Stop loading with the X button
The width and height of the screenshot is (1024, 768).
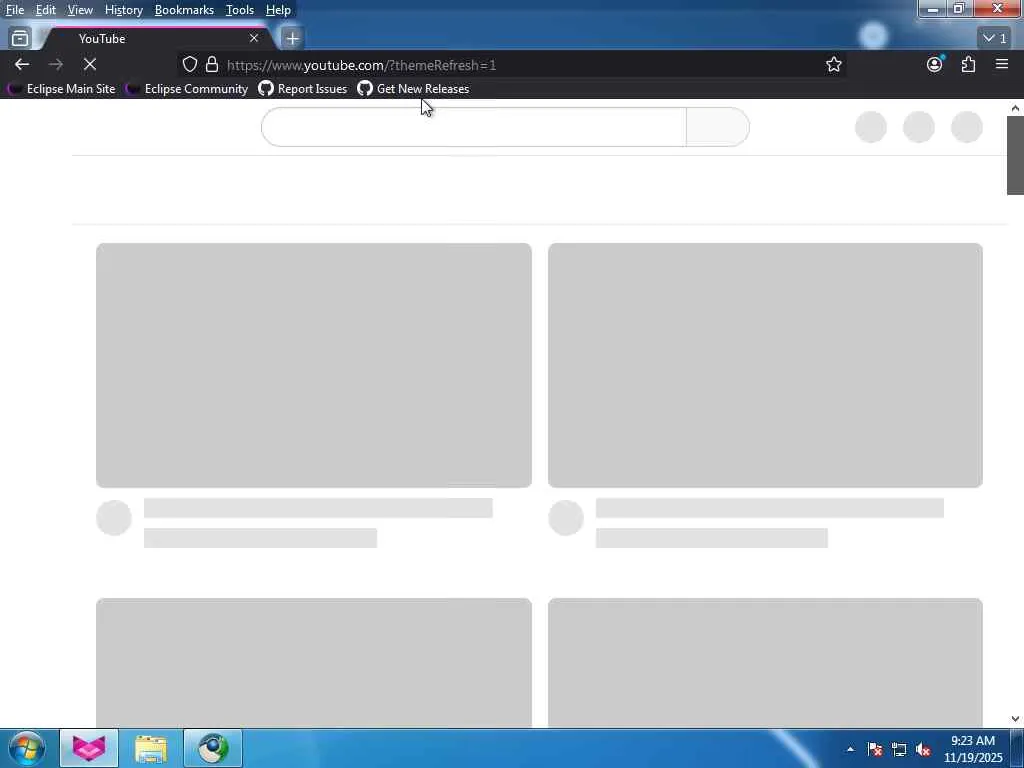tap(89, 64)
